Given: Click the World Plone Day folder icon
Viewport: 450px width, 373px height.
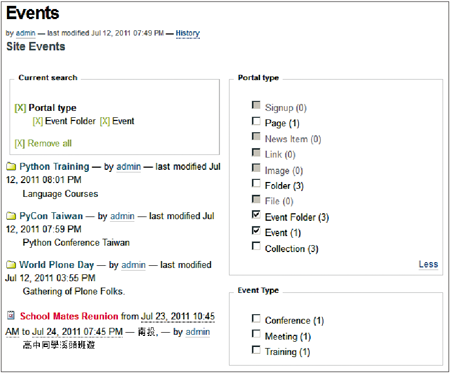Looking at the screenshot, I should pos(11,265).
